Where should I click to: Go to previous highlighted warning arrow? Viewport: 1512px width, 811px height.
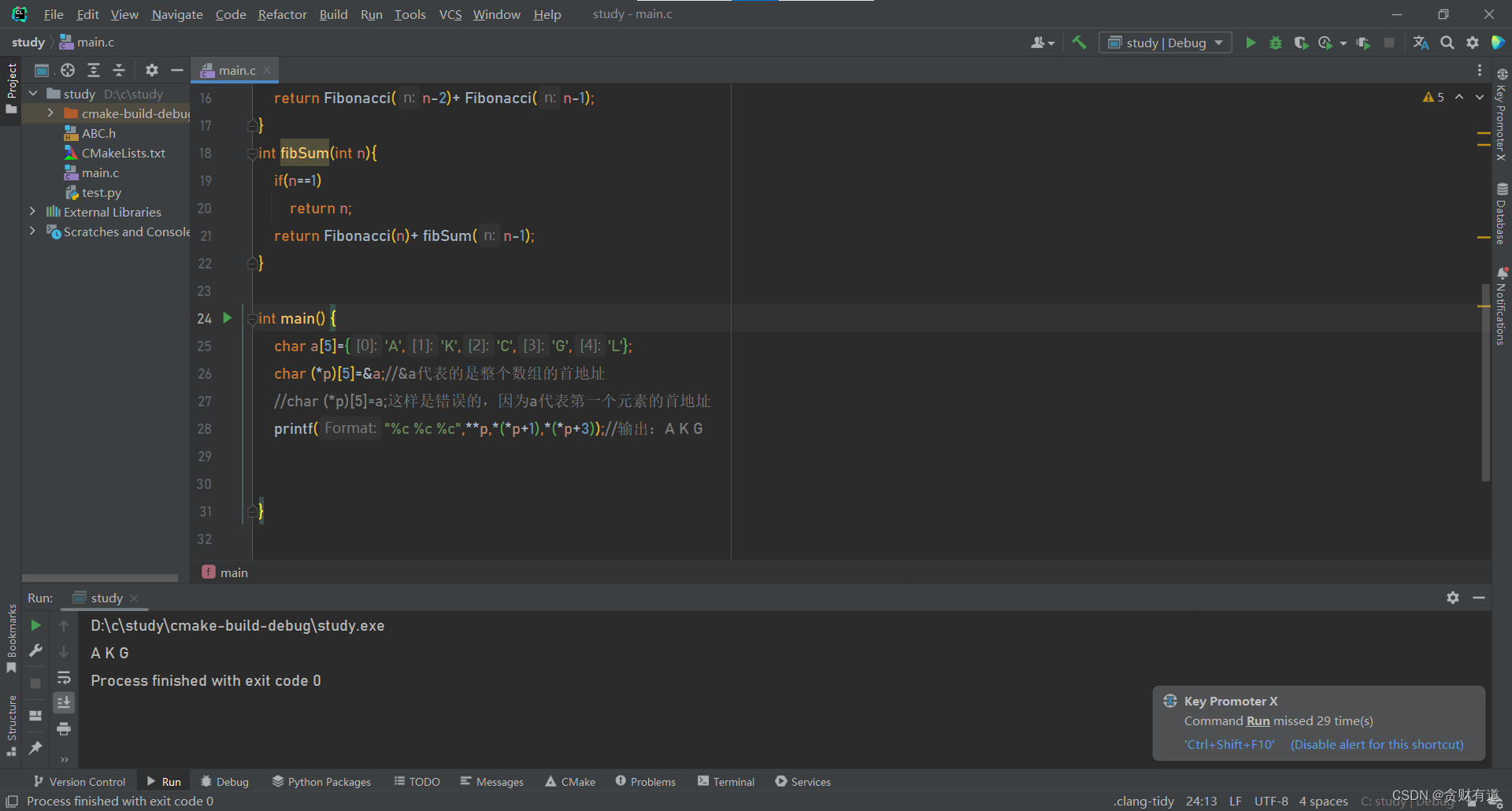(1459, 97)
